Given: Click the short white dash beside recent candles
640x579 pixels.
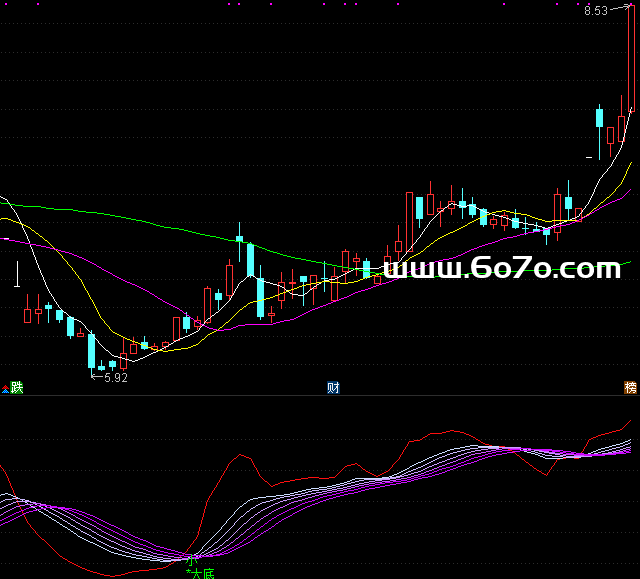Looking at the screenshot, I should coord(589,157).
